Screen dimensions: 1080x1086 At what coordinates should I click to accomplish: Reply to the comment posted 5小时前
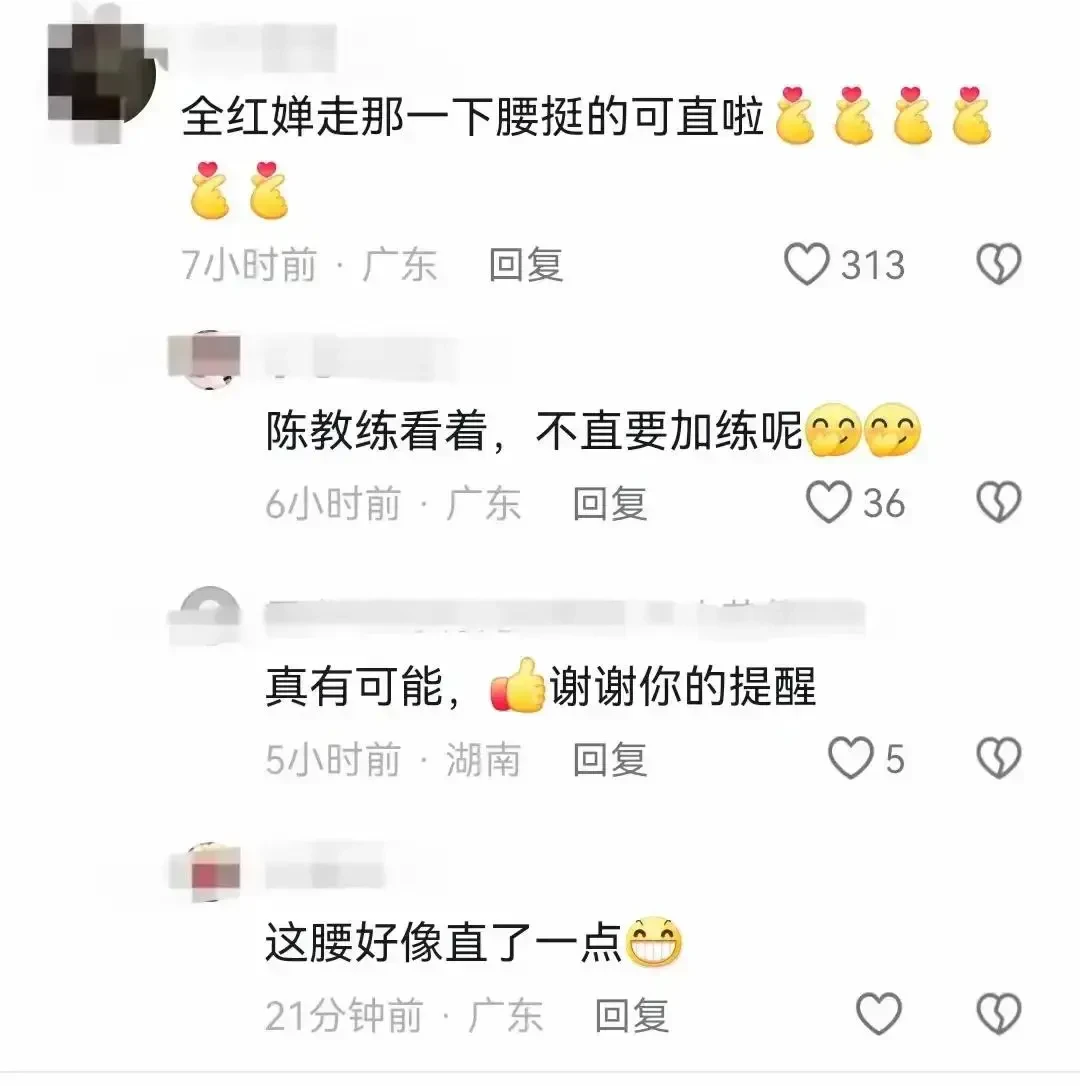(x=610, y=760)
